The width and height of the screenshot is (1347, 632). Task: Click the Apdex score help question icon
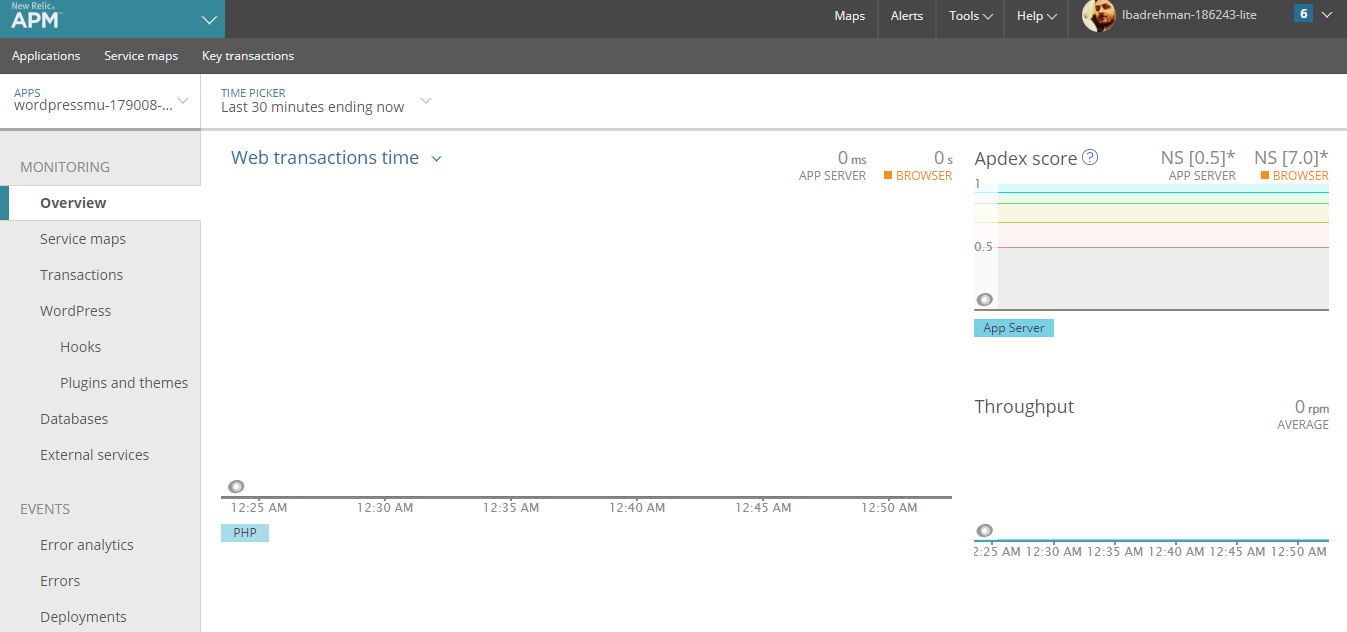pyautogui.click(x=1090, y=157)
